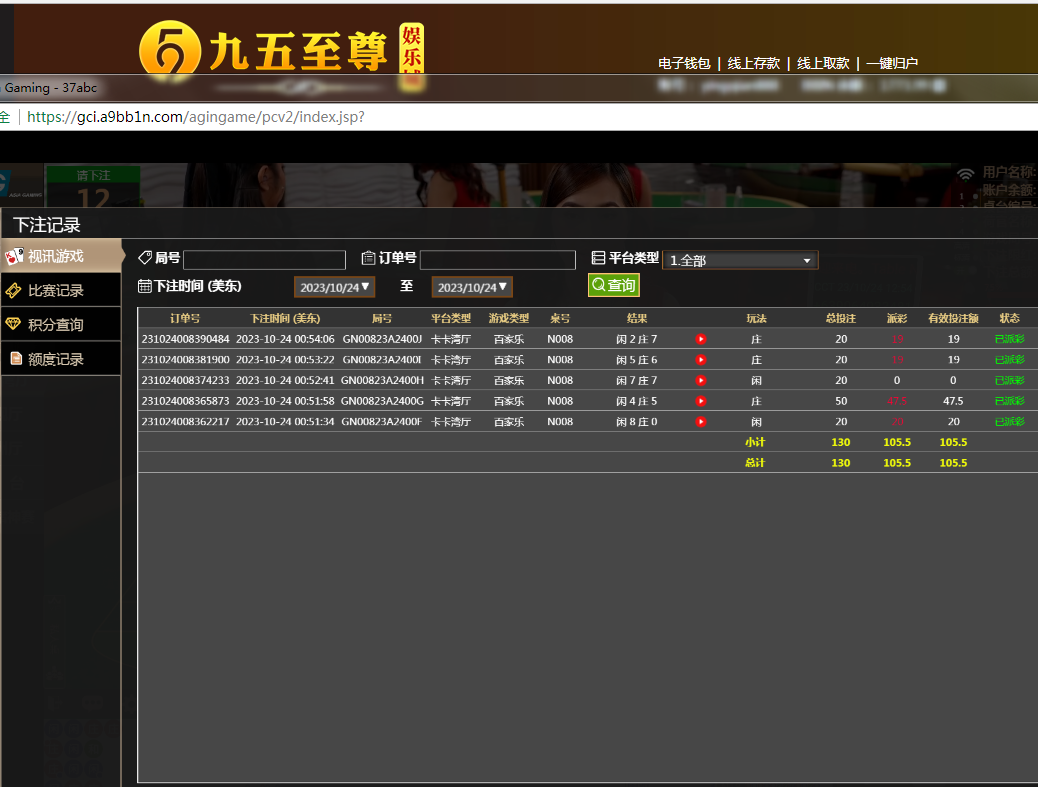Viewport: 1038px width, 787px height.
Task: Select the 视讯游戏 tab
Action: click(62, 255)
